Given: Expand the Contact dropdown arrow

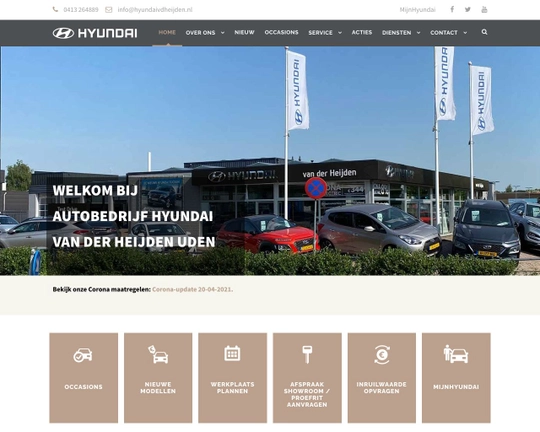Looking at the screenshot, I should [465, 33].
